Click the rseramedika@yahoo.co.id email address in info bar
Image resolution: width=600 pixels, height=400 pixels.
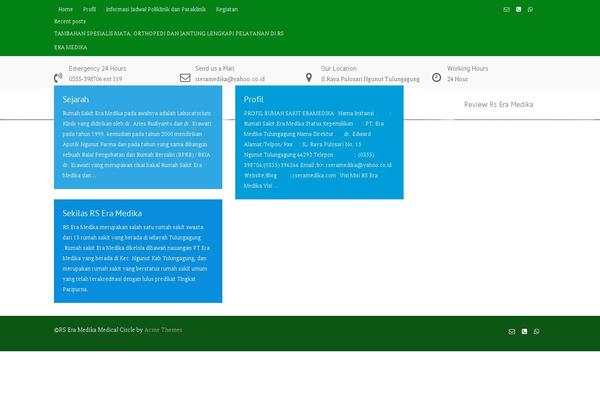pyautogui.click(x=230, y=79)
